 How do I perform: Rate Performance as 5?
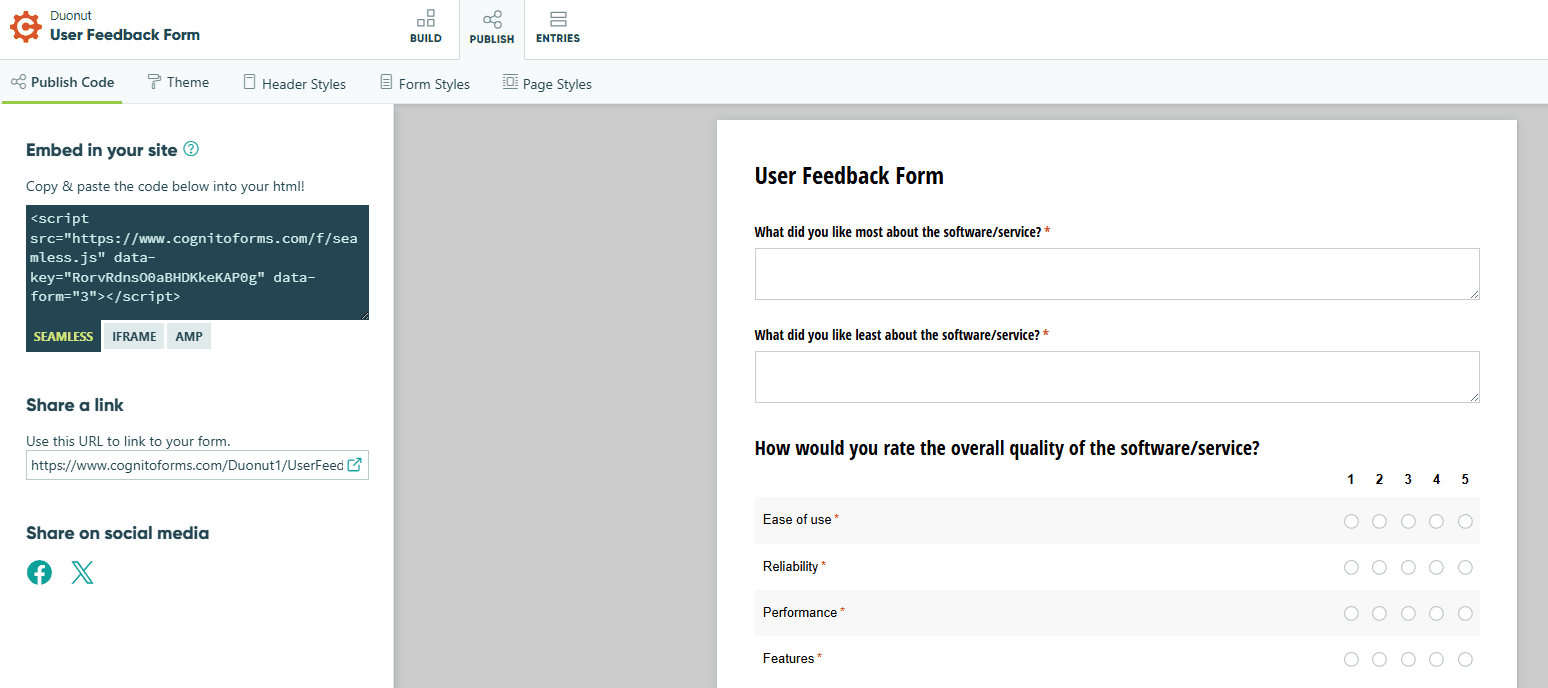click(1465, 613)
